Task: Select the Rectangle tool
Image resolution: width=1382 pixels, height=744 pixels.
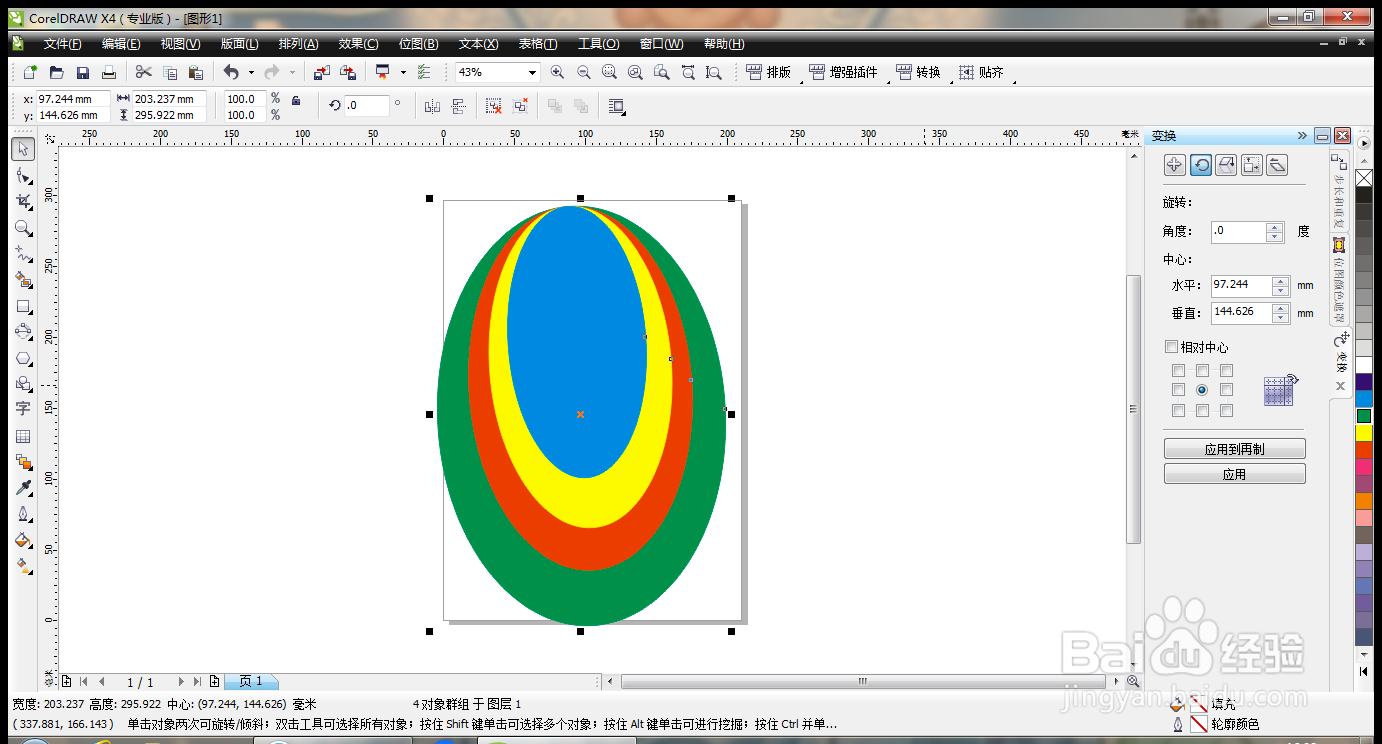Action: click(23, 306)
